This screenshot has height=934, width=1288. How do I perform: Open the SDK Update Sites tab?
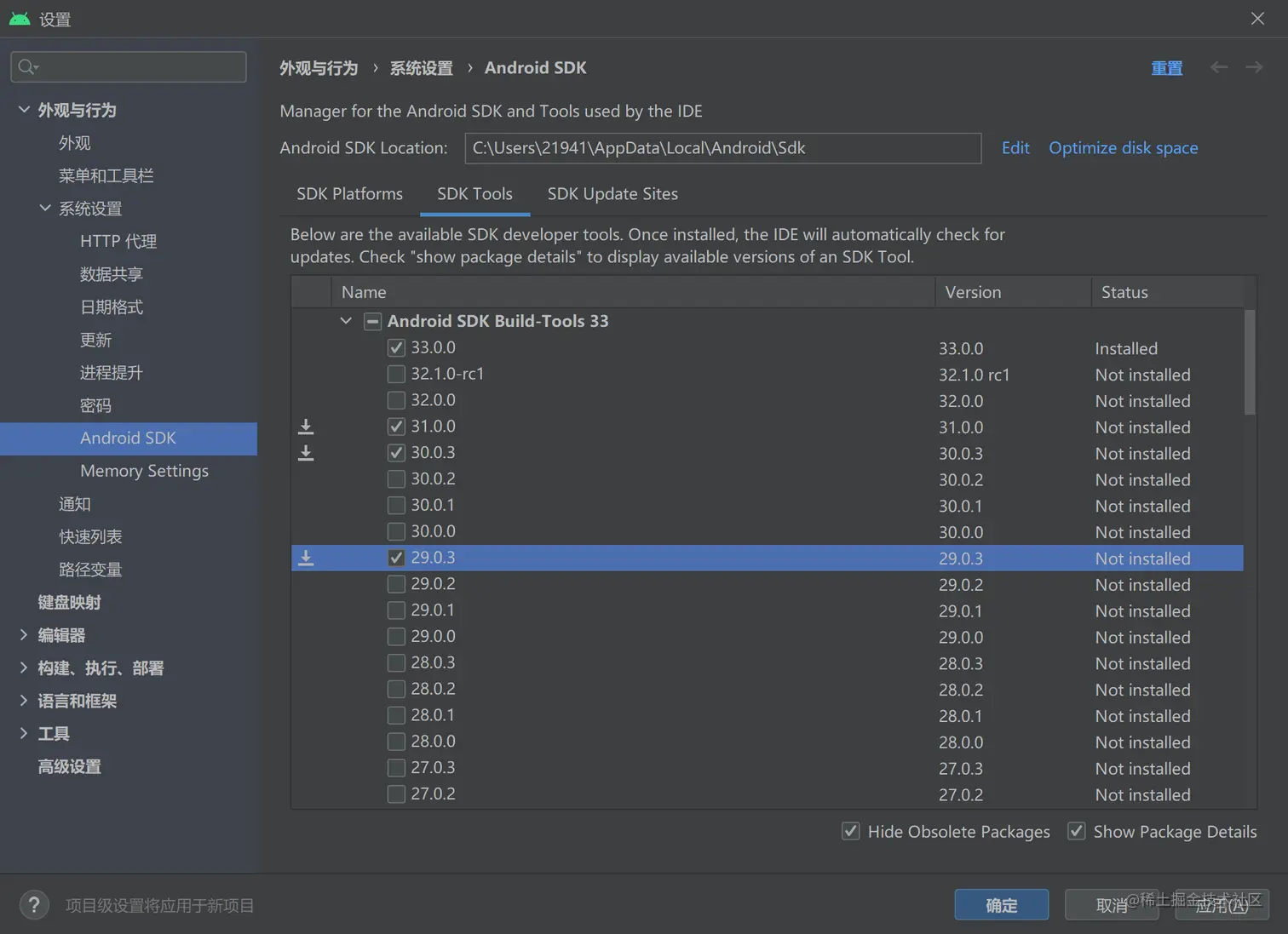click(612, 194)
